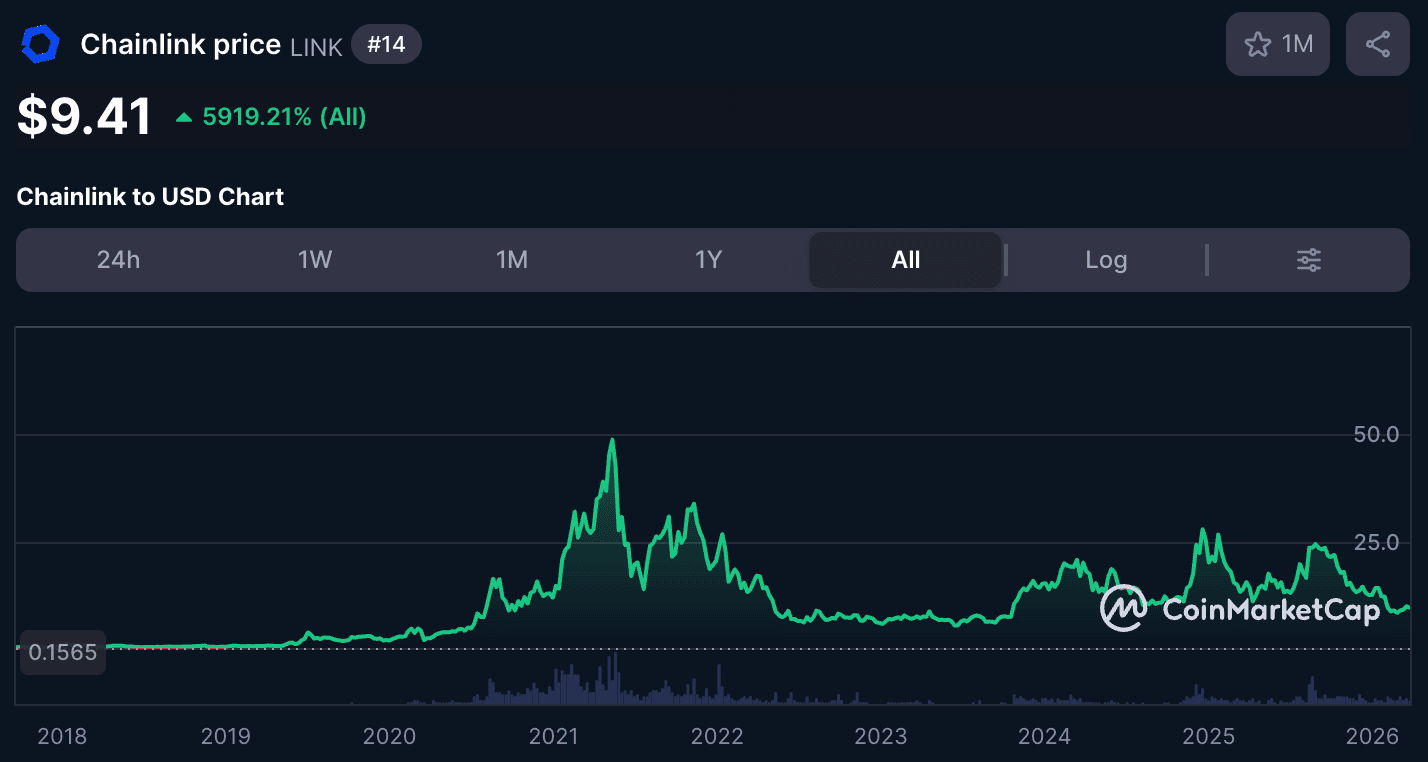This screenshot has height=762, width=1428.
Task: Show the 1Y price chart
Action: pos(708,260)
